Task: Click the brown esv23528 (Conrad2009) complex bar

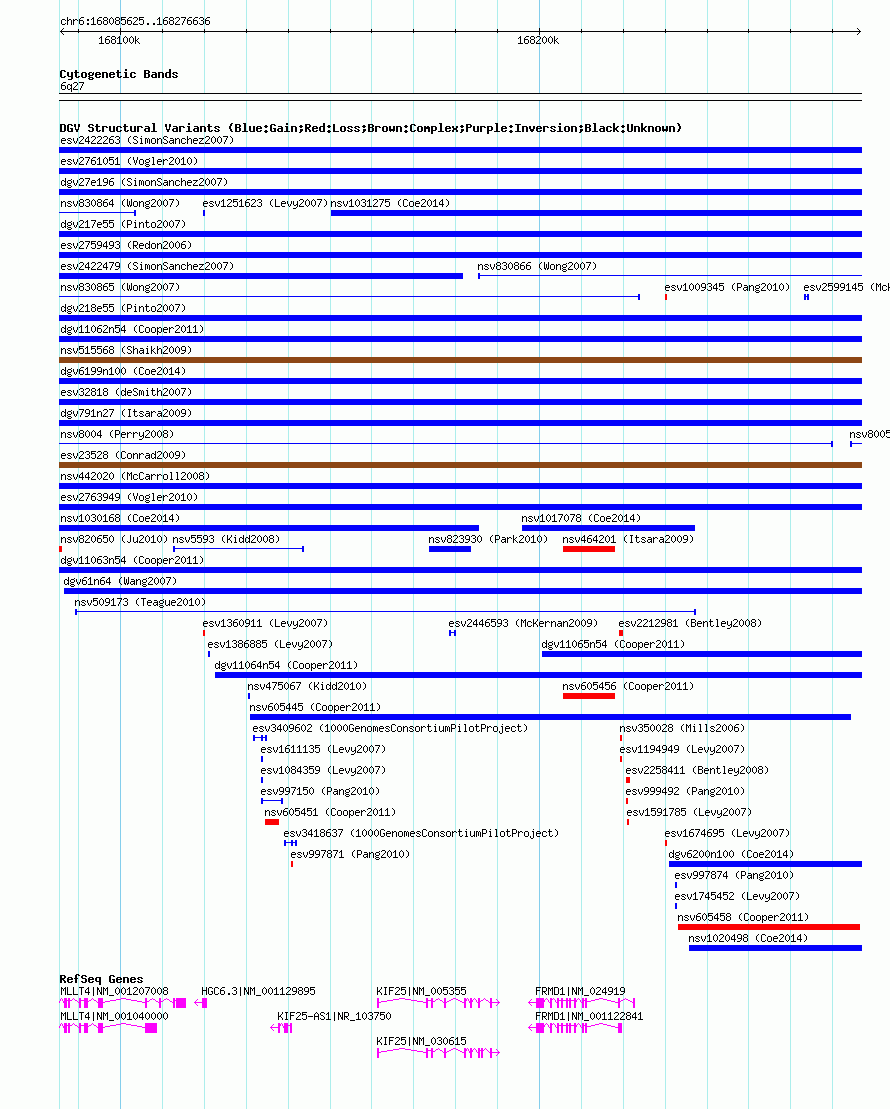Action: coord(461,465)
